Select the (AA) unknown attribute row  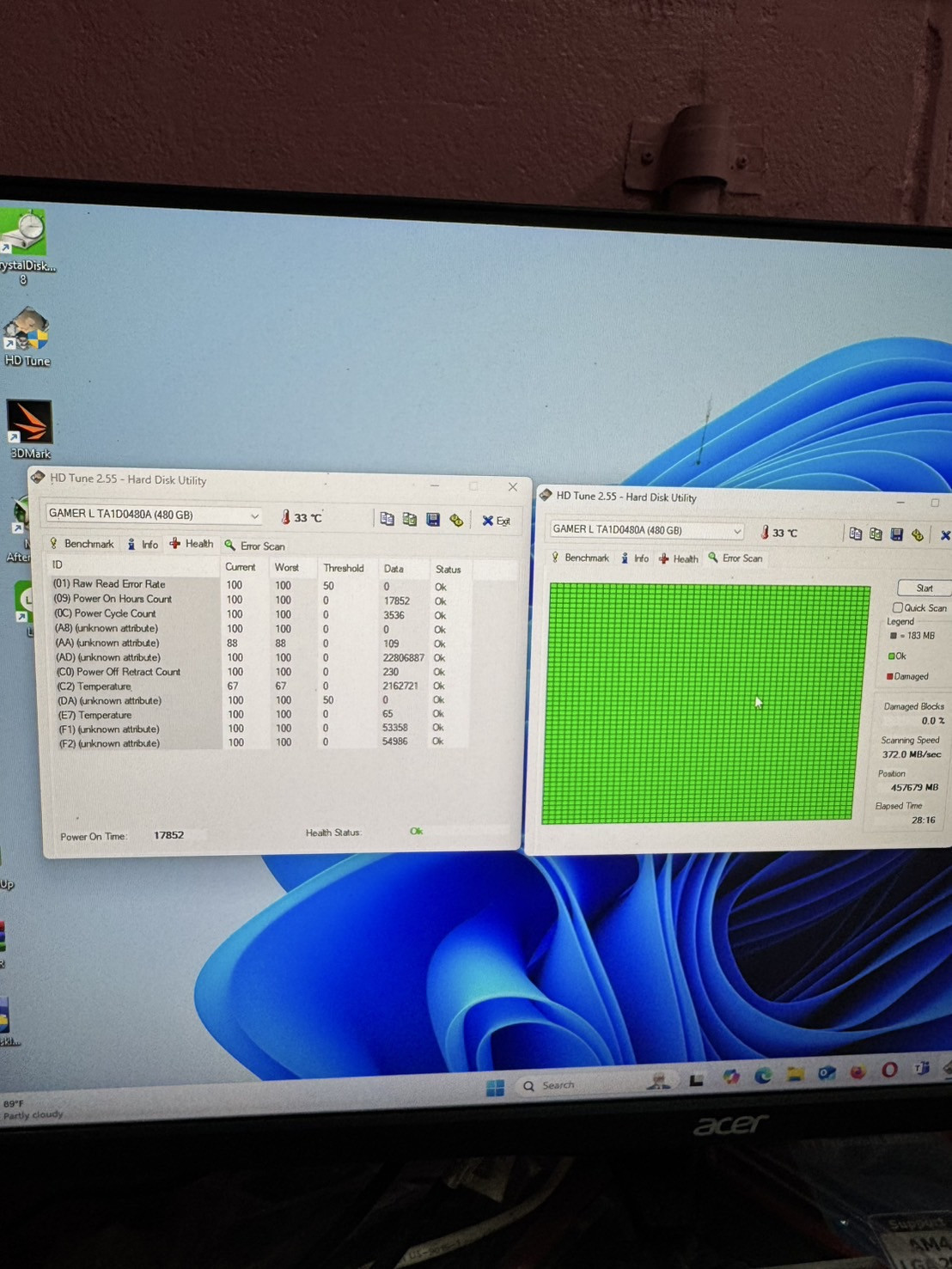260,643
